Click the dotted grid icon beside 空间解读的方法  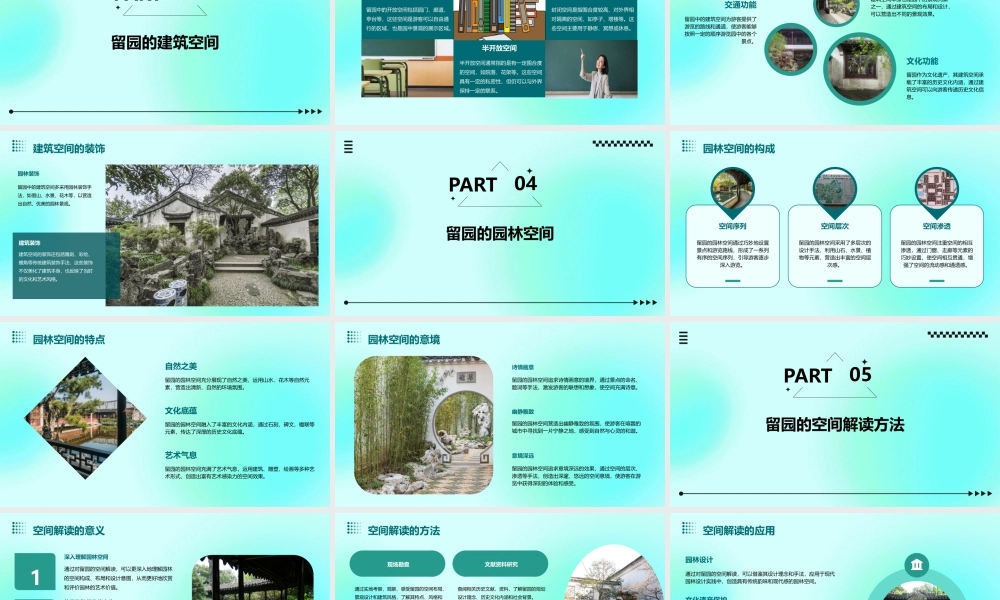(x=353, y=528)
